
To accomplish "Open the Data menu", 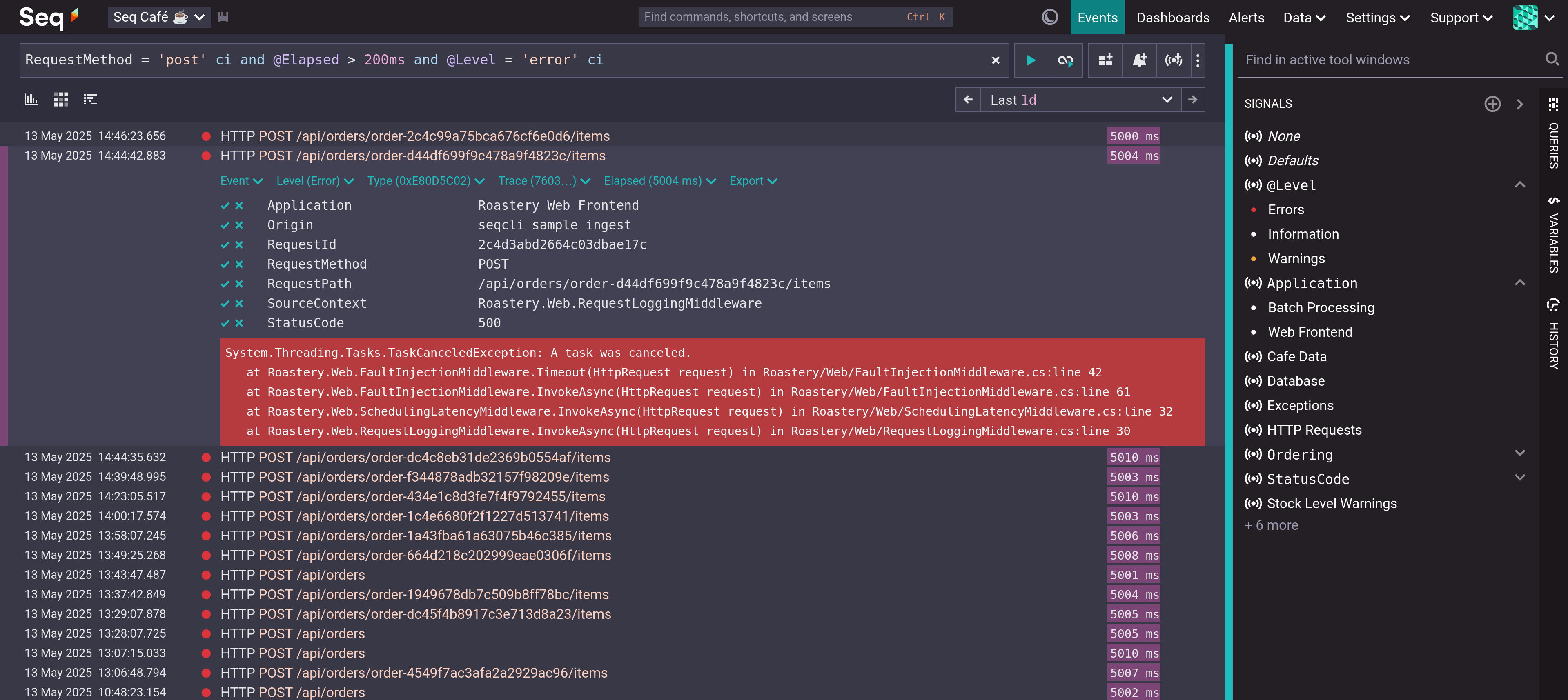I will (1304, 18).
